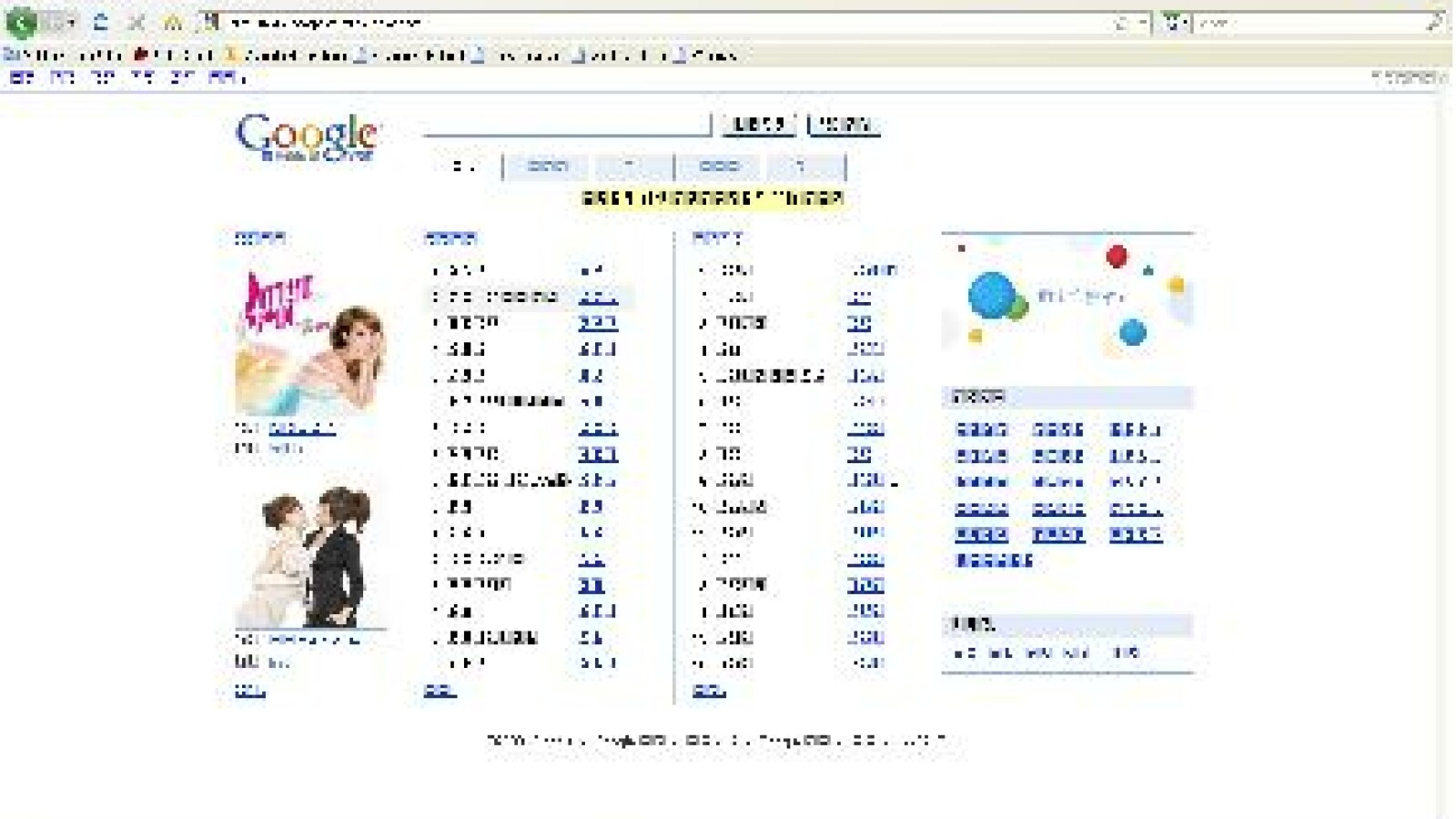The image size is (1456, 819).
Task: Click the browser stop loading X icon
Action: coord(136,22)
